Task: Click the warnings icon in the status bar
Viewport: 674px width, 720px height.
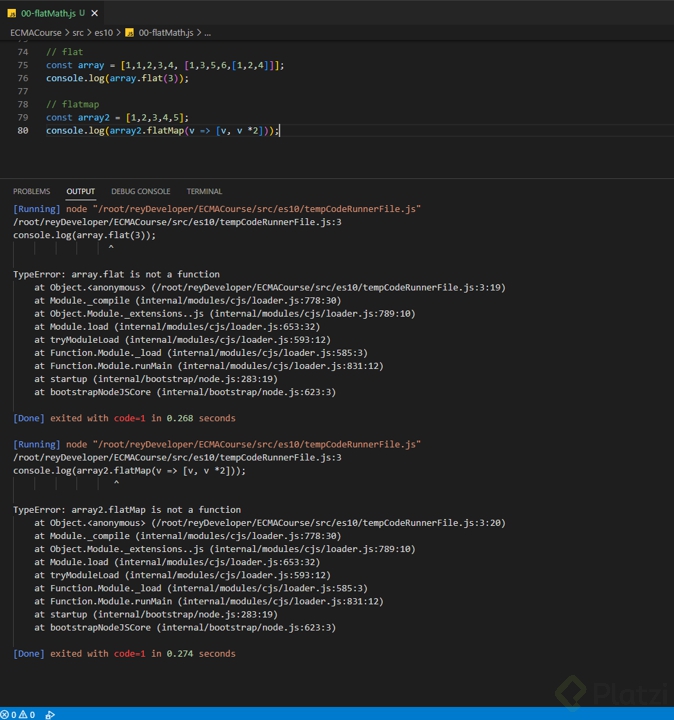Action: 24,714
